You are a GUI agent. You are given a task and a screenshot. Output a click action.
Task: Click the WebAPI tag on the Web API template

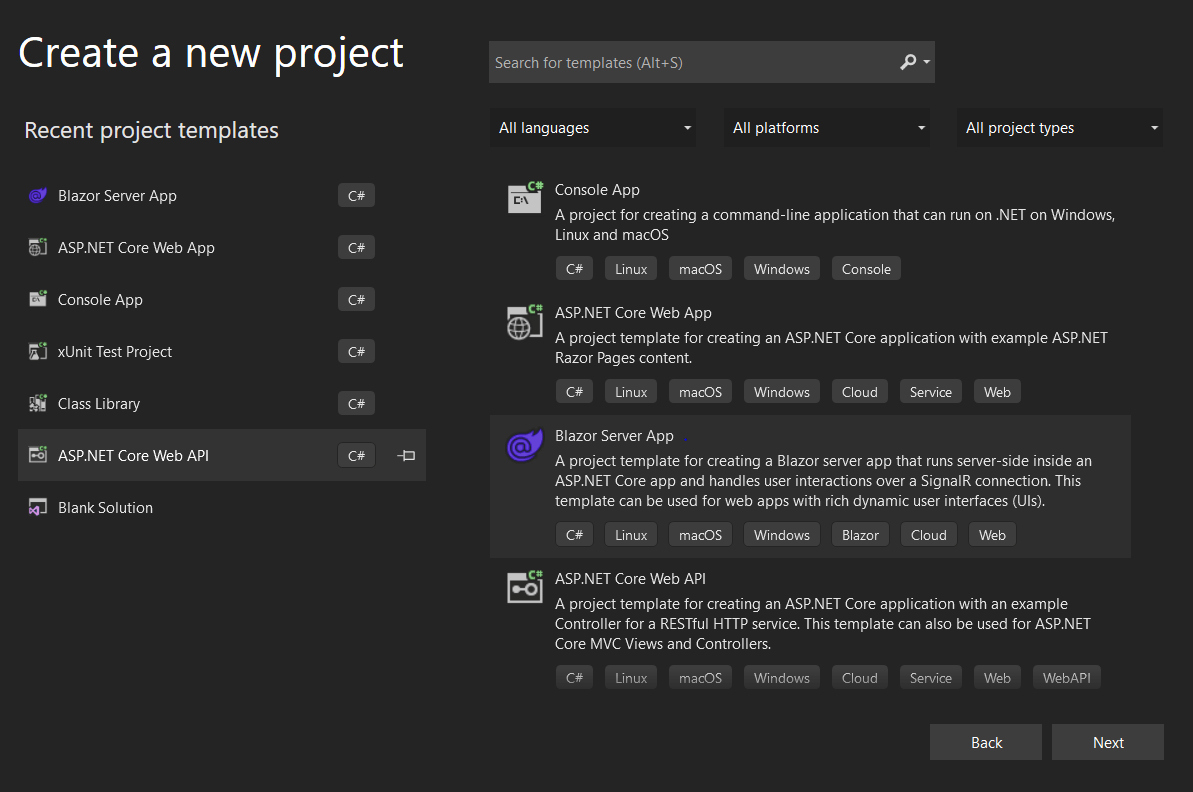1066,677
